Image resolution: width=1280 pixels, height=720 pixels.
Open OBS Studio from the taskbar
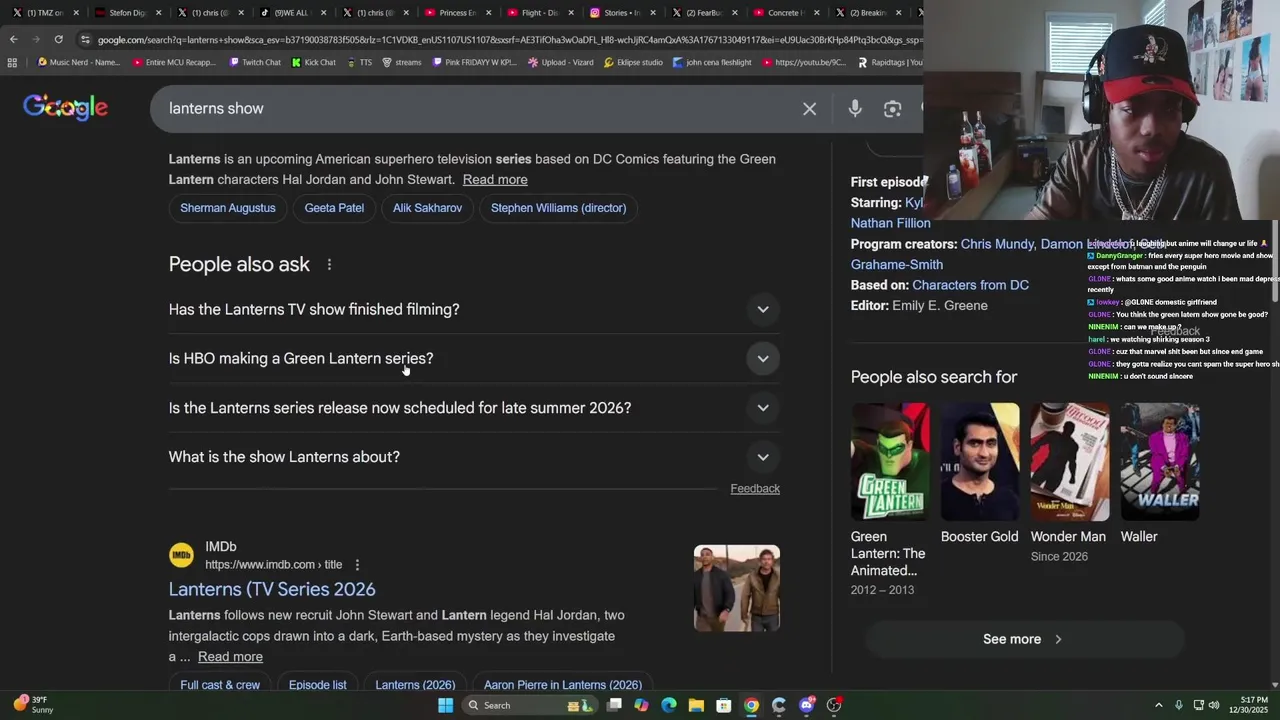tap(834, 705)
